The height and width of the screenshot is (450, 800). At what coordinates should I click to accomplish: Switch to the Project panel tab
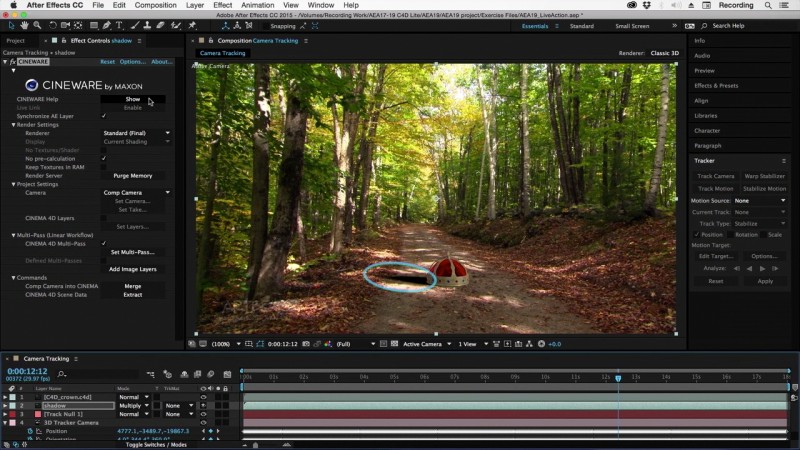15,41
